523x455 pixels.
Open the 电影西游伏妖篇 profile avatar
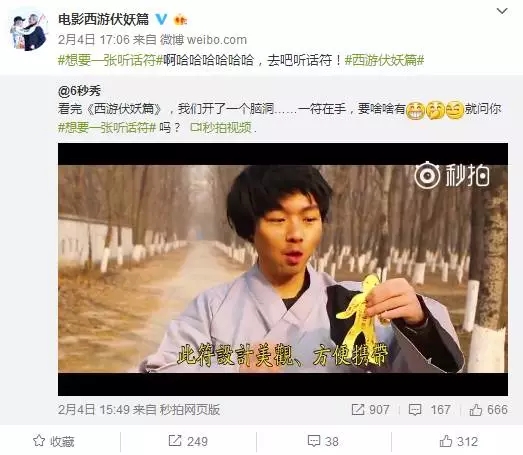tap(28, 31)
